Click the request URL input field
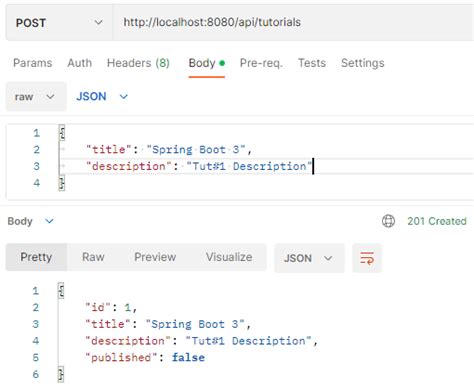 [x=293, y=23]
